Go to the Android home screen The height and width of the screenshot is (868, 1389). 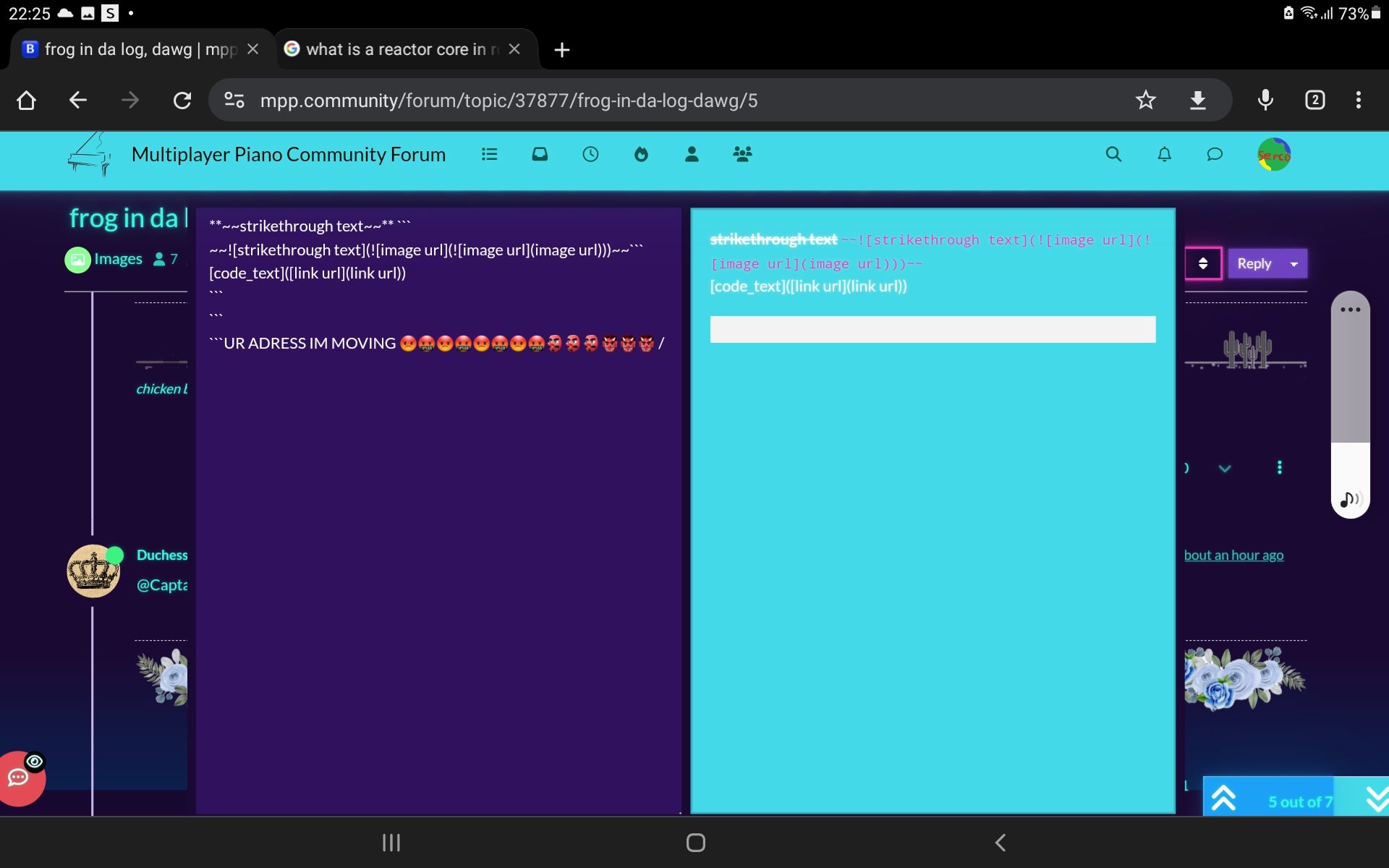695,843
